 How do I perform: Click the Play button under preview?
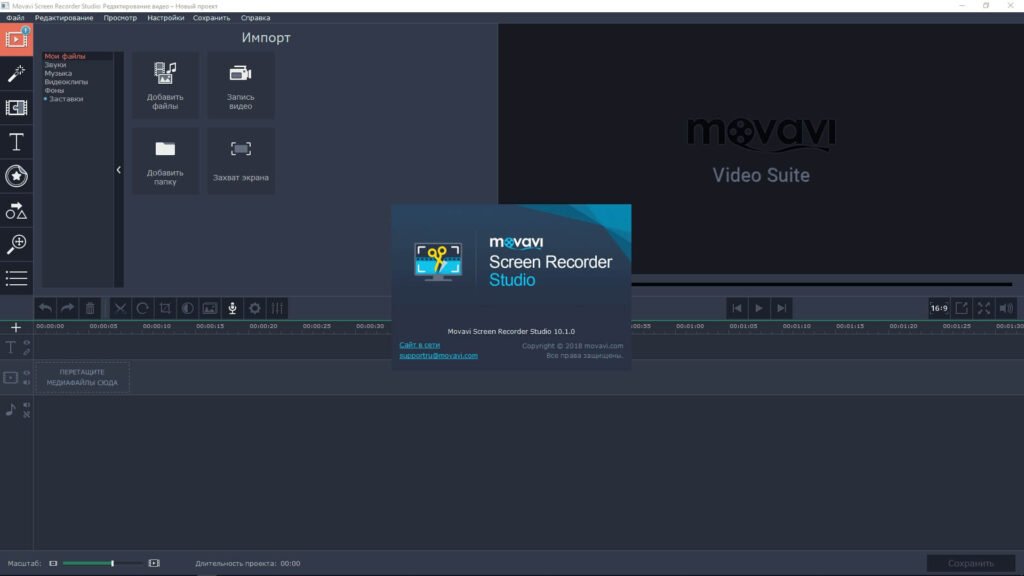[x=759, y=308]
